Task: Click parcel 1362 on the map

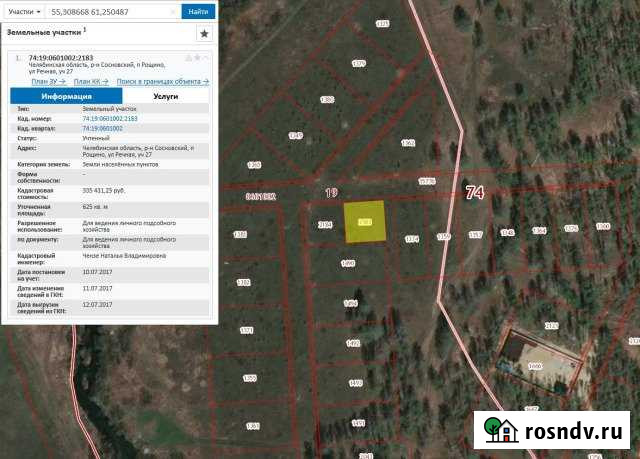Action: (407, 143)
